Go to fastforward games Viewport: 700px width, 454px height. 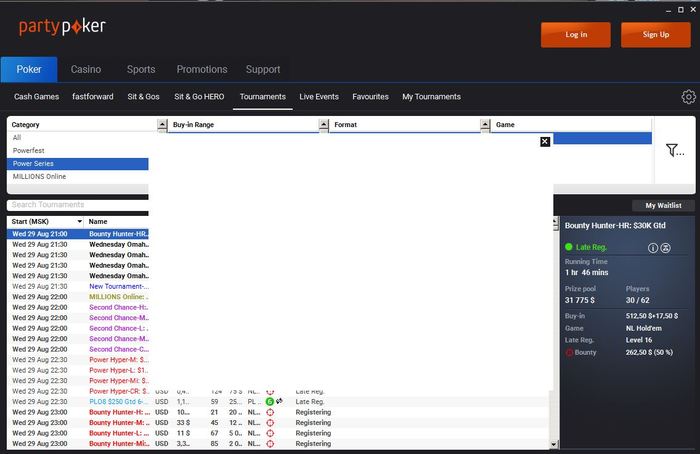(93, 96)
